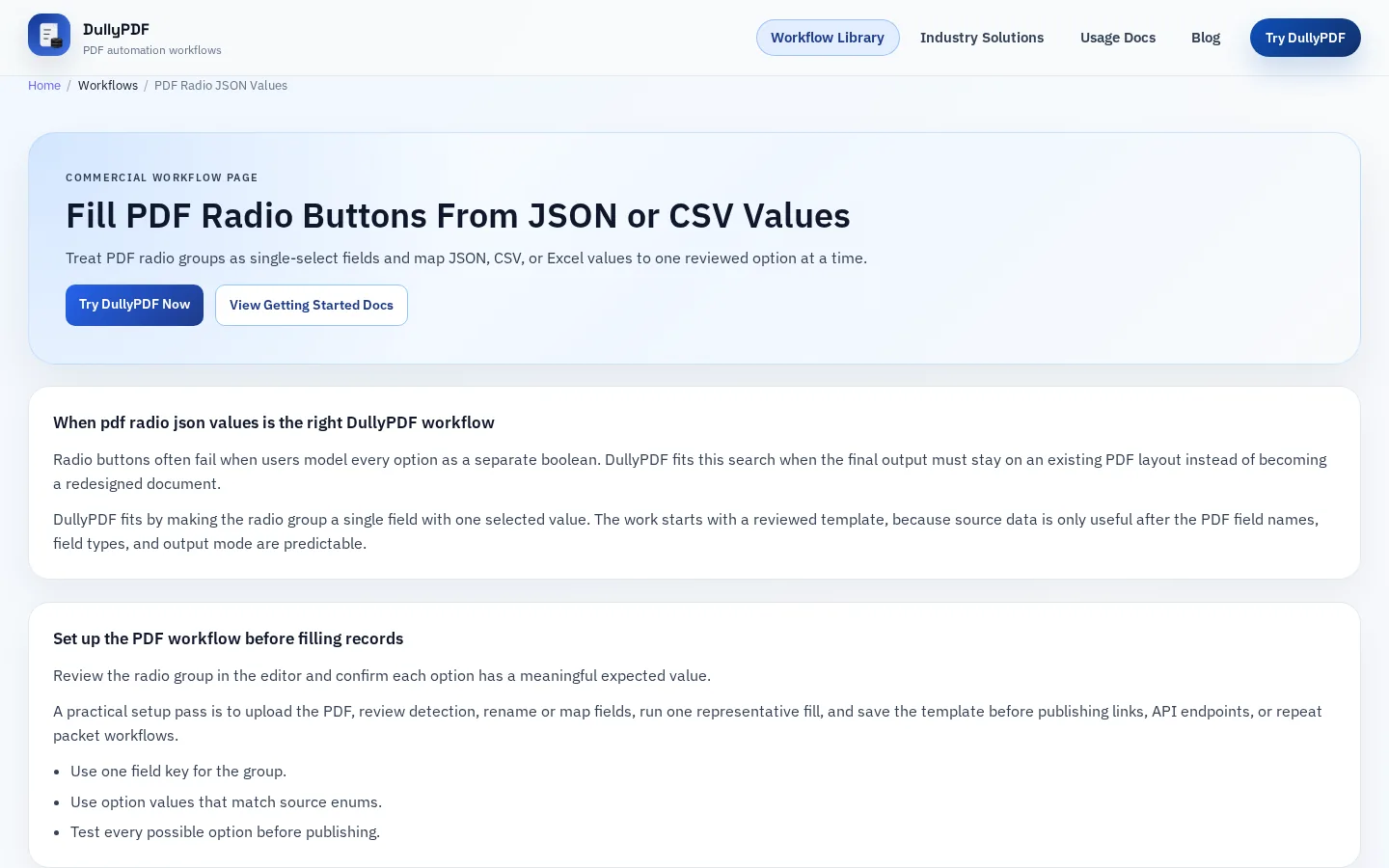Open Usage Docs in navigation
1389x868 pixels.
coord(1118,38)
